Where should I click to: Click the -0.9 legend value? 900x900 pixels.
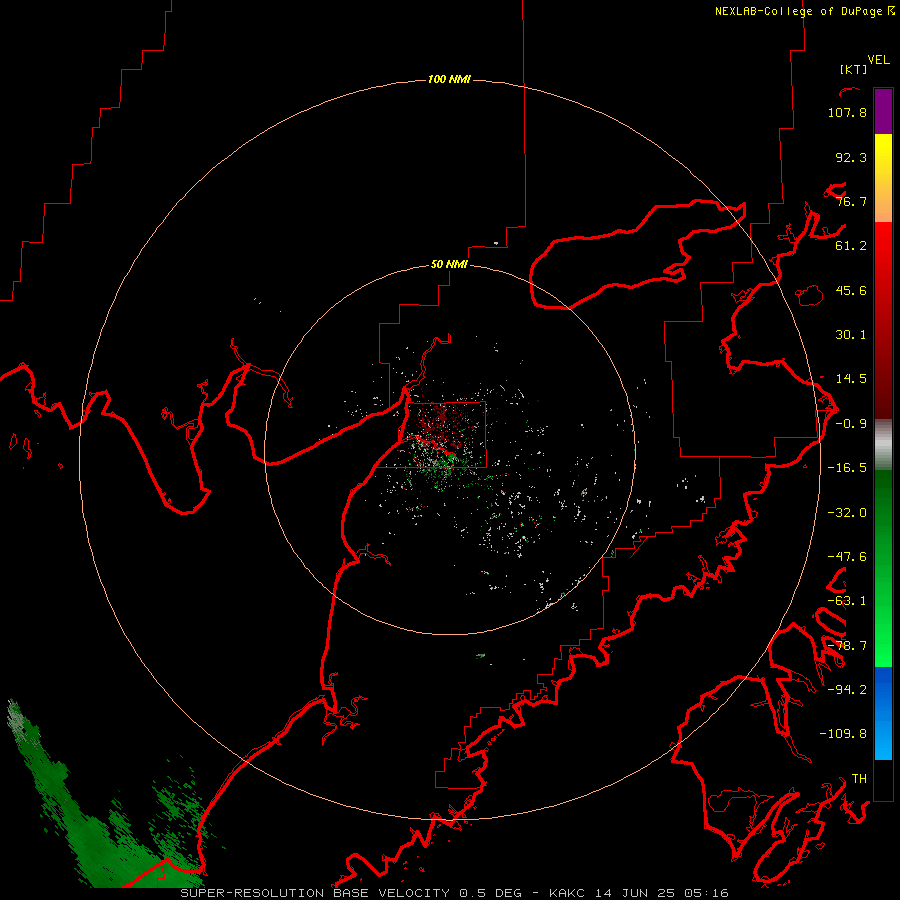click(x=851, y=424)
